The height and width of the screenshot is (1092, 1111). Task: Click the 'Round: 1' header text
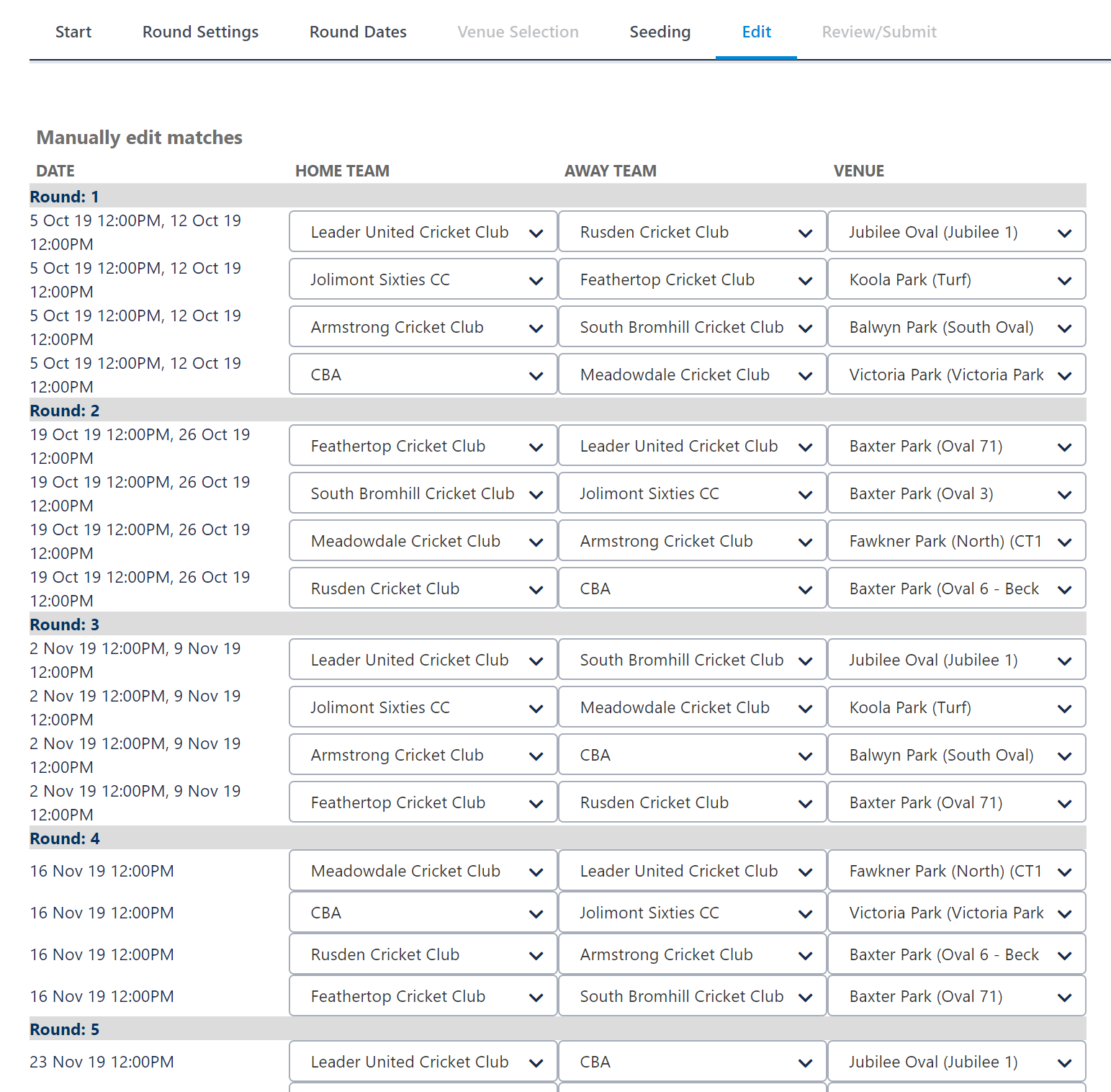pos(65,196)
